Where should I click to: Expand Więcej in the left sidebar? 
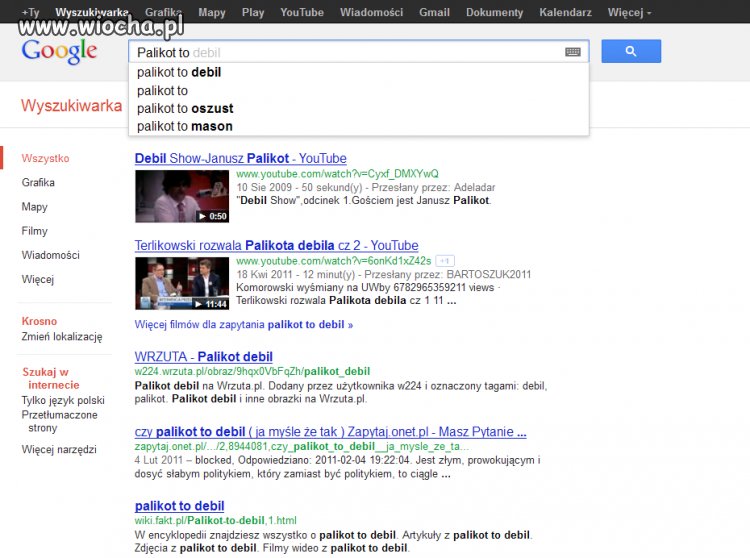[38, 279]
